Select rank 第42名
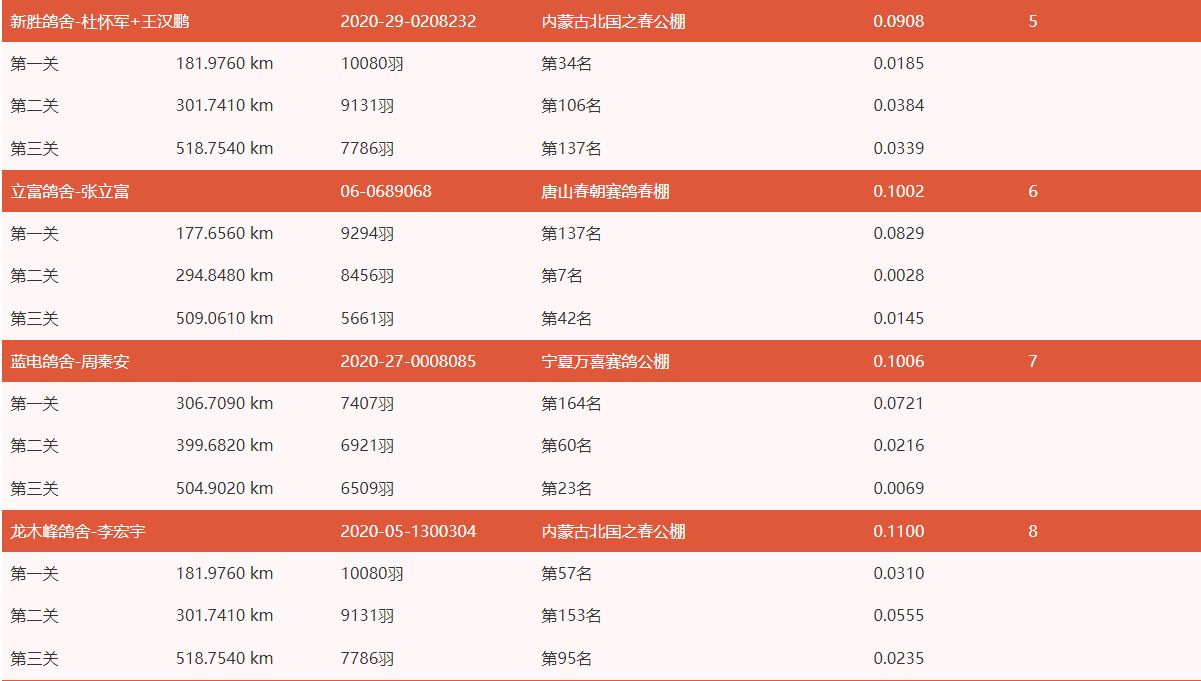 566,319
